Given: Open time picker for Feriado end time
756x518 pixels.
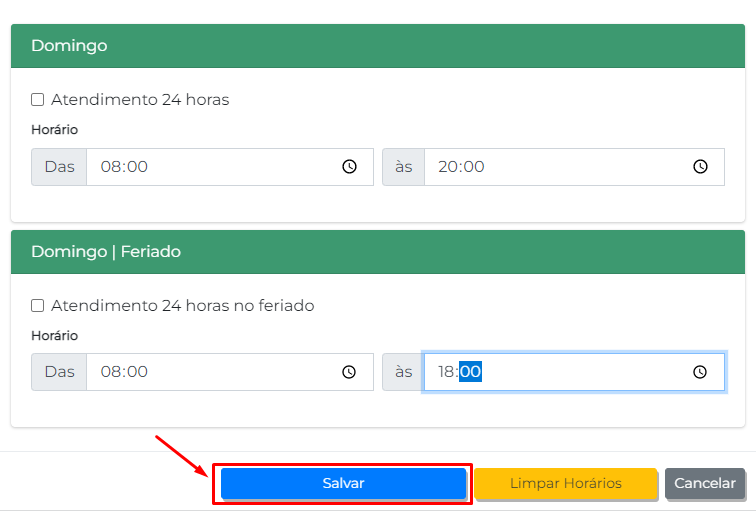Looking at the screenshot, I should [701, 372].
